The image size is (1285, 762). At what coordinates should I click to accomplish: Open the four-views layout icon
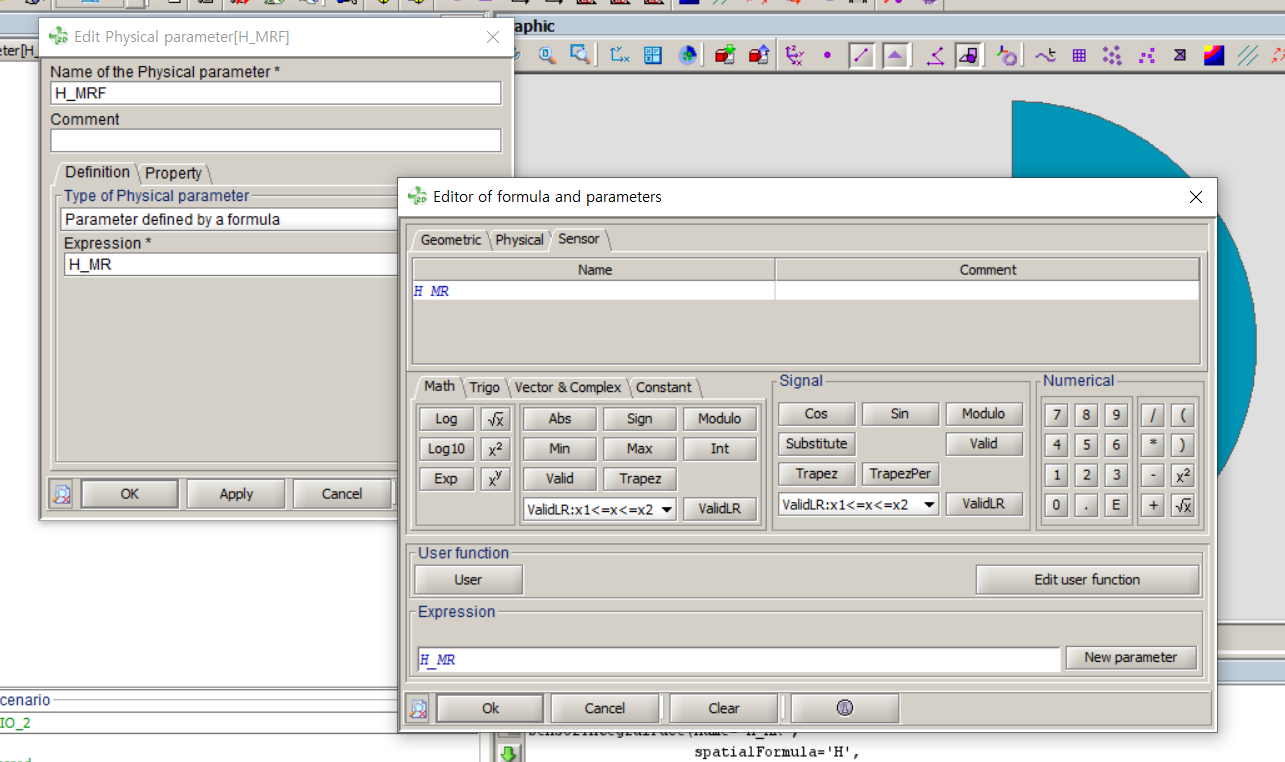pyautogui.click(x=653, y=55)
